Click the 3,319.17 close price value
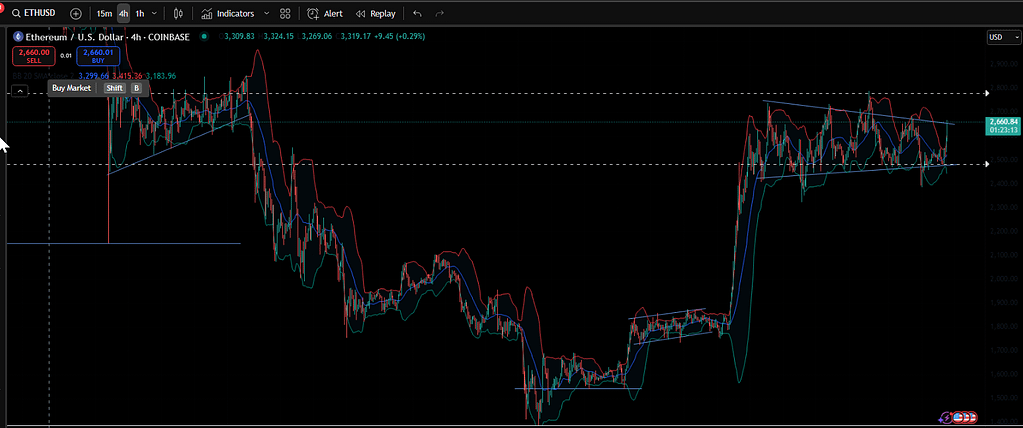Viewport: 1023px width, 428px height. click(x=358, y=37)
